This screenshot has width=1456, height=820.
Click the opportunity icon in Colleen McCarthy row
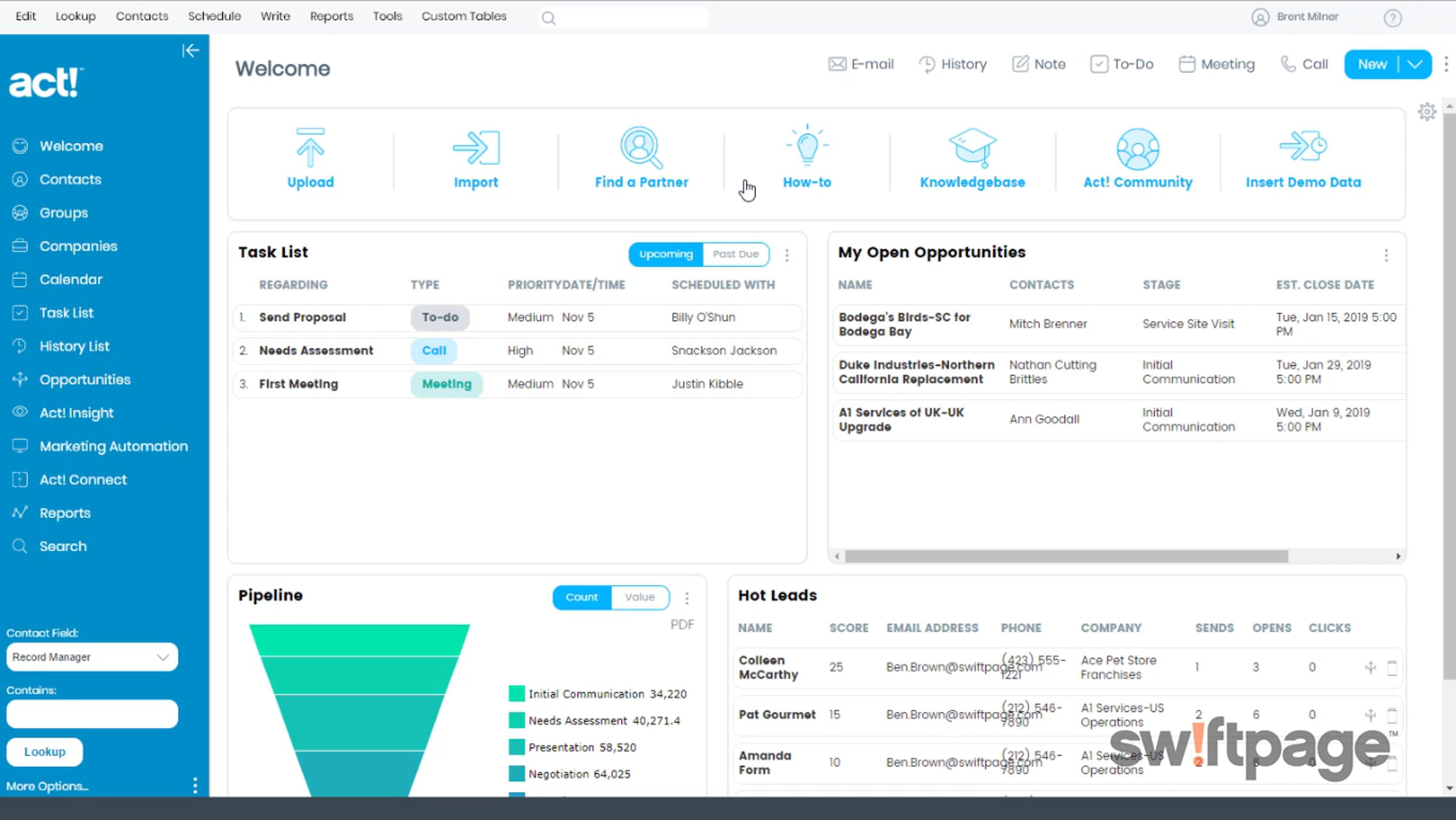click(x=1370, y=668)
